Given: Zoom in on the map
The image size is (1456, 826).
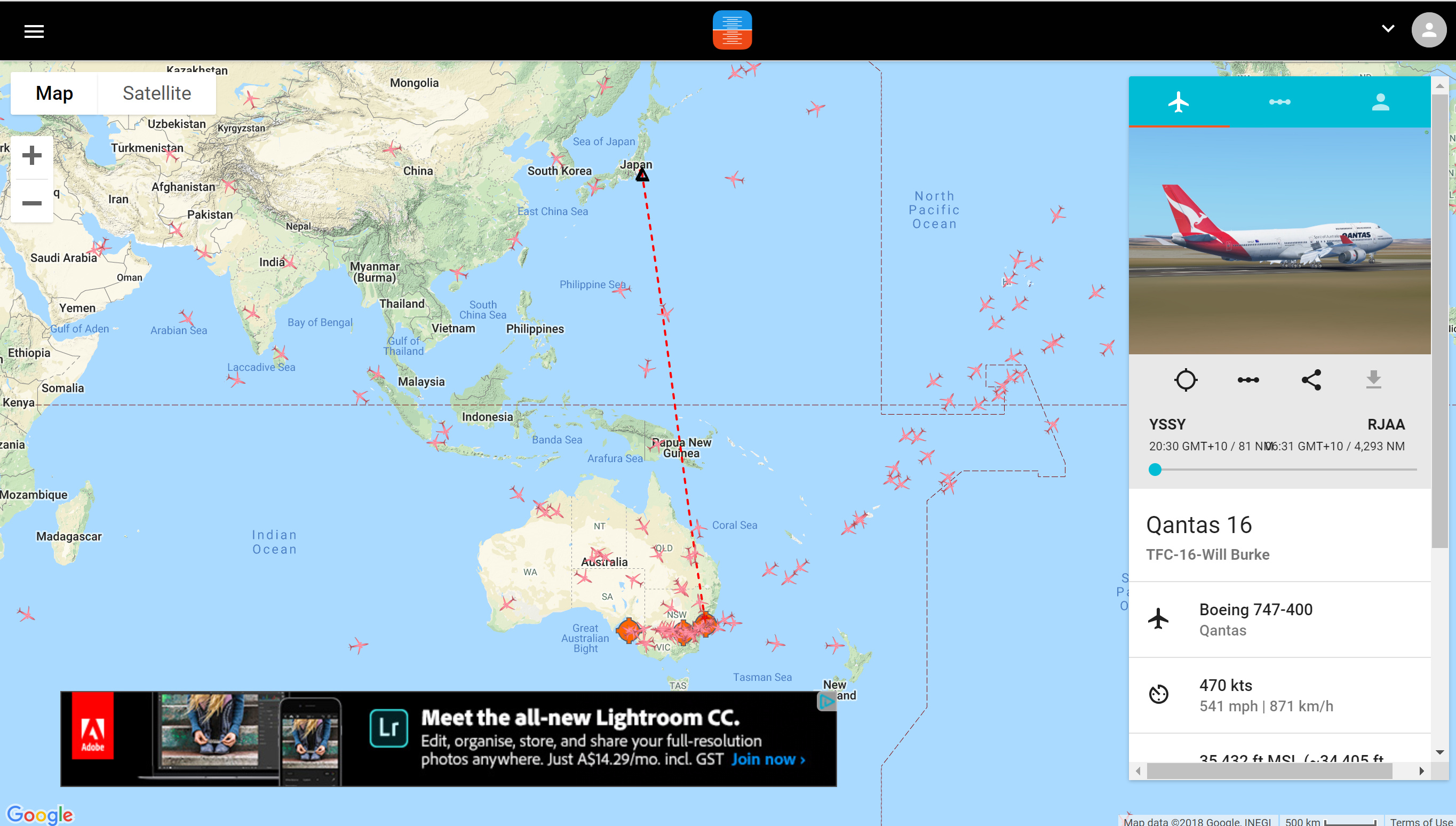Looking at the screenshot, I should 32,155.
